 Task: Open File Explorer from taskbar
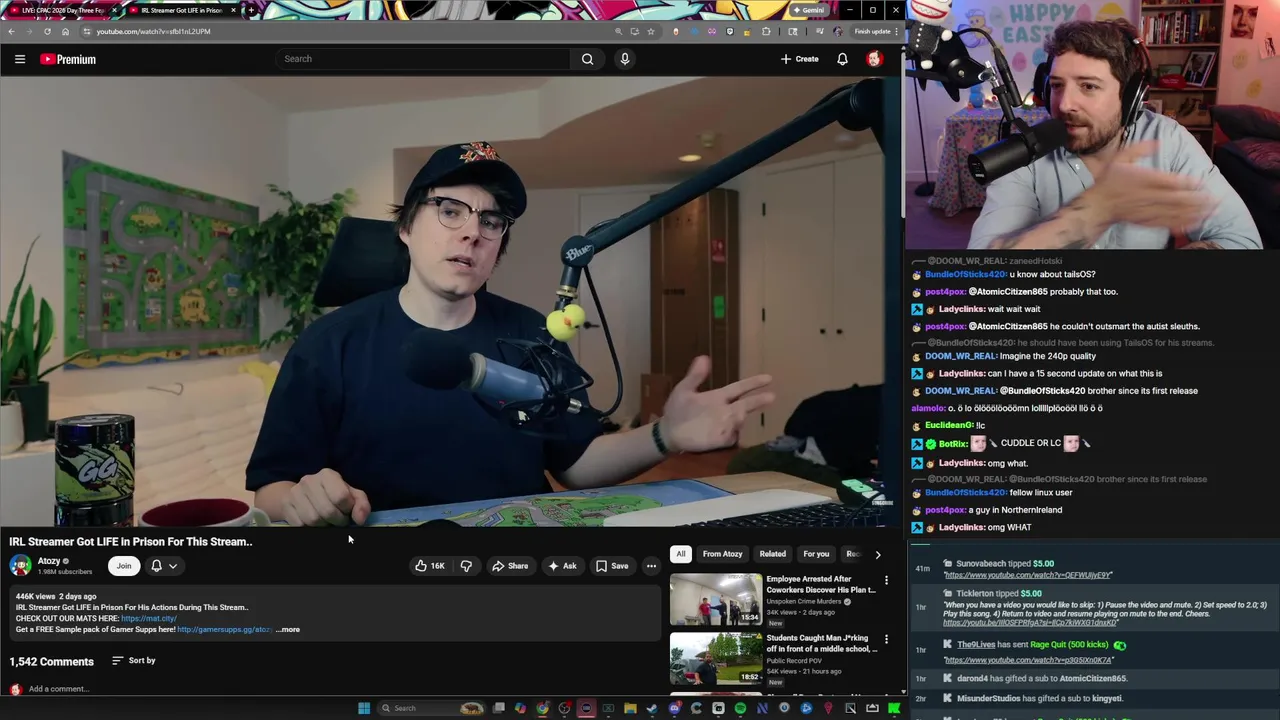click(x=630, y=708)
